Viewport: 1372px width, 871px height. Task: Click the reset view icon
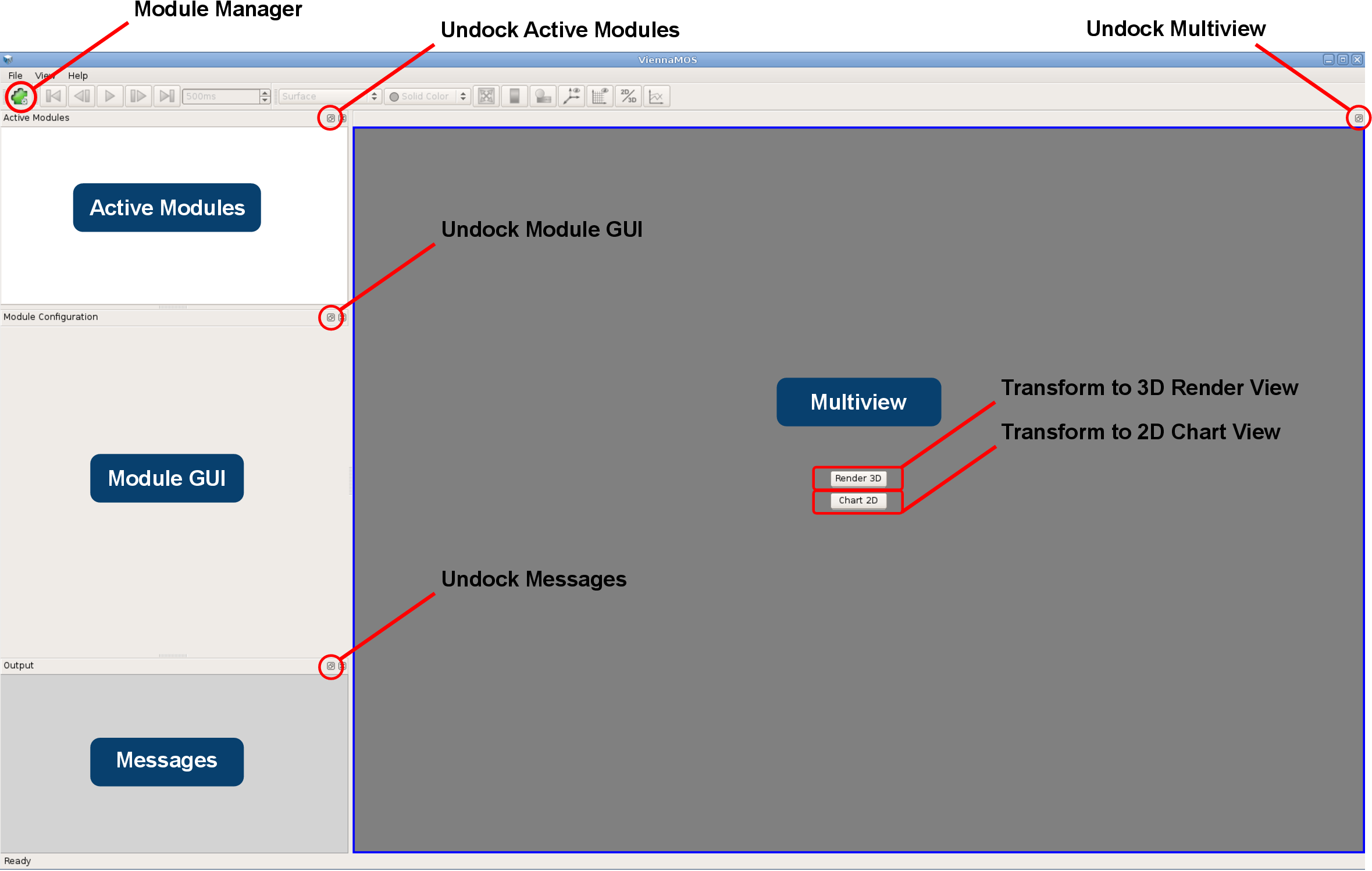point(486,97)
